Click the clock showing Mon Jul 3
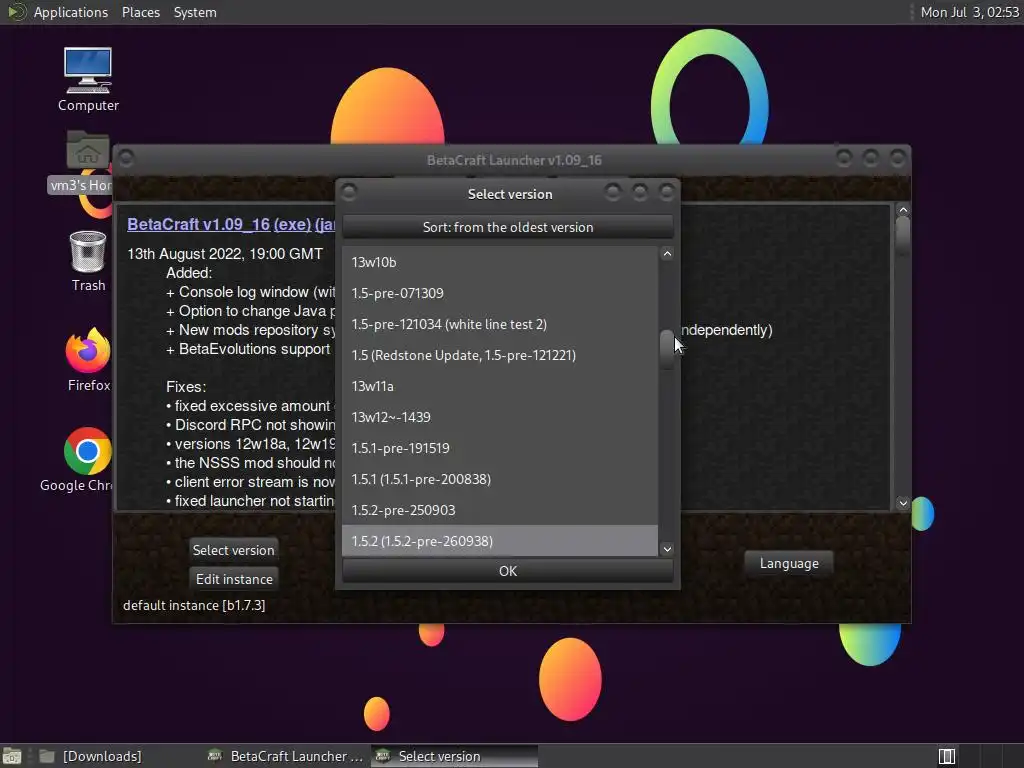This screenshot has width=1024, height=768. (x=969, y=12)
